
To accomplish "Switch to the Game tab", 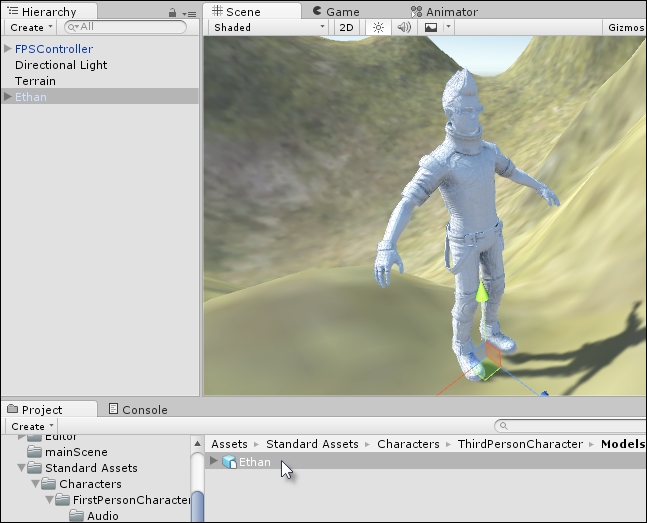I will (336, 12).
